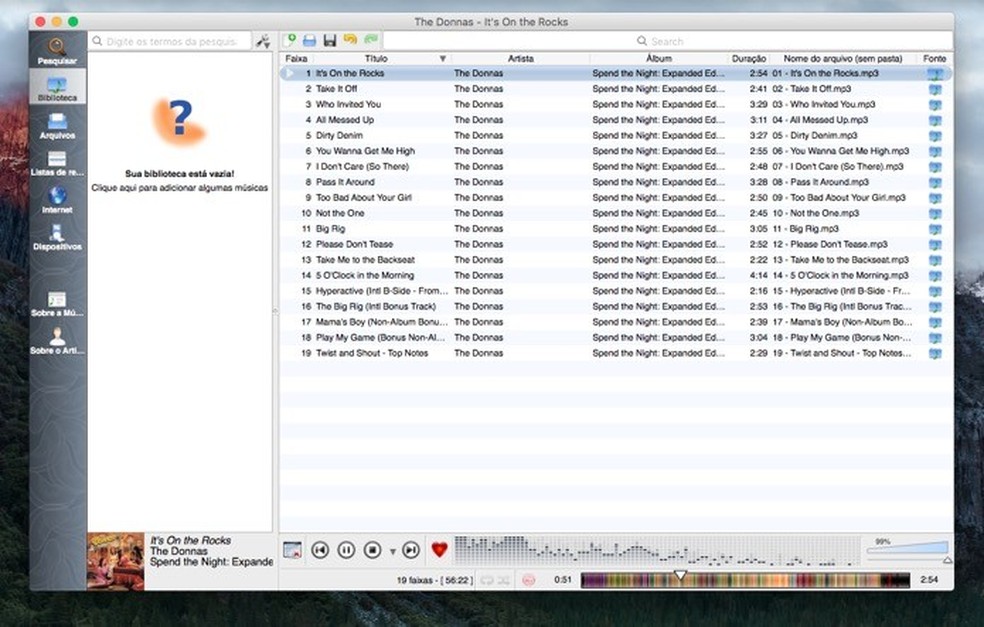984x627 pixels.
Task: Click the album cover thumbnail
Action: click(x=115, y=562)
